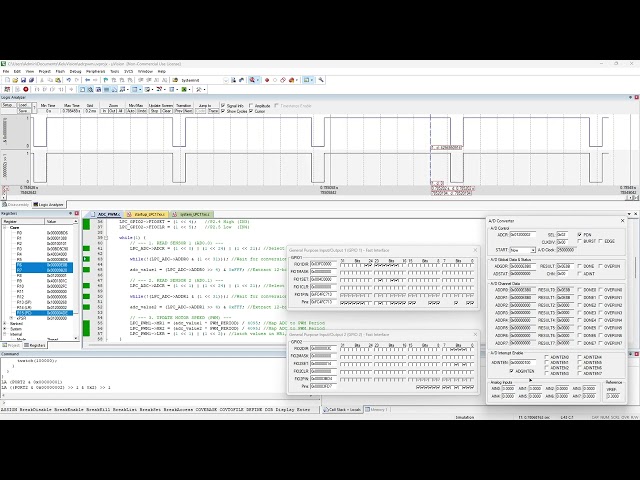Click the red Stop execution icon
Viewport: 640px width, 480px height.
tap(25, 89)
